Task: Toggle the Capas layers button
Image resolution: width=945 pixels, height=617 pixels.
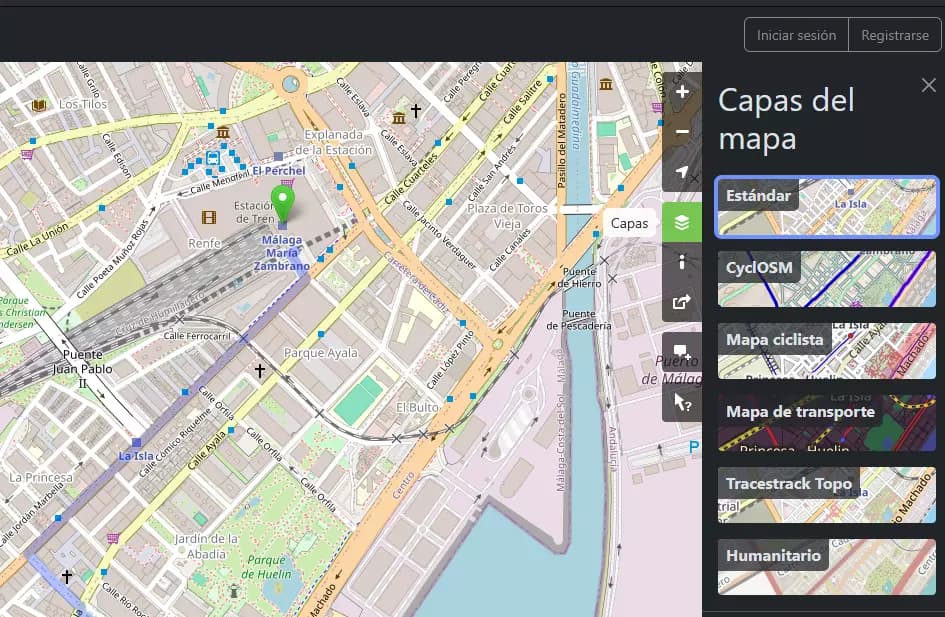Action: click(x=682, y=222)
